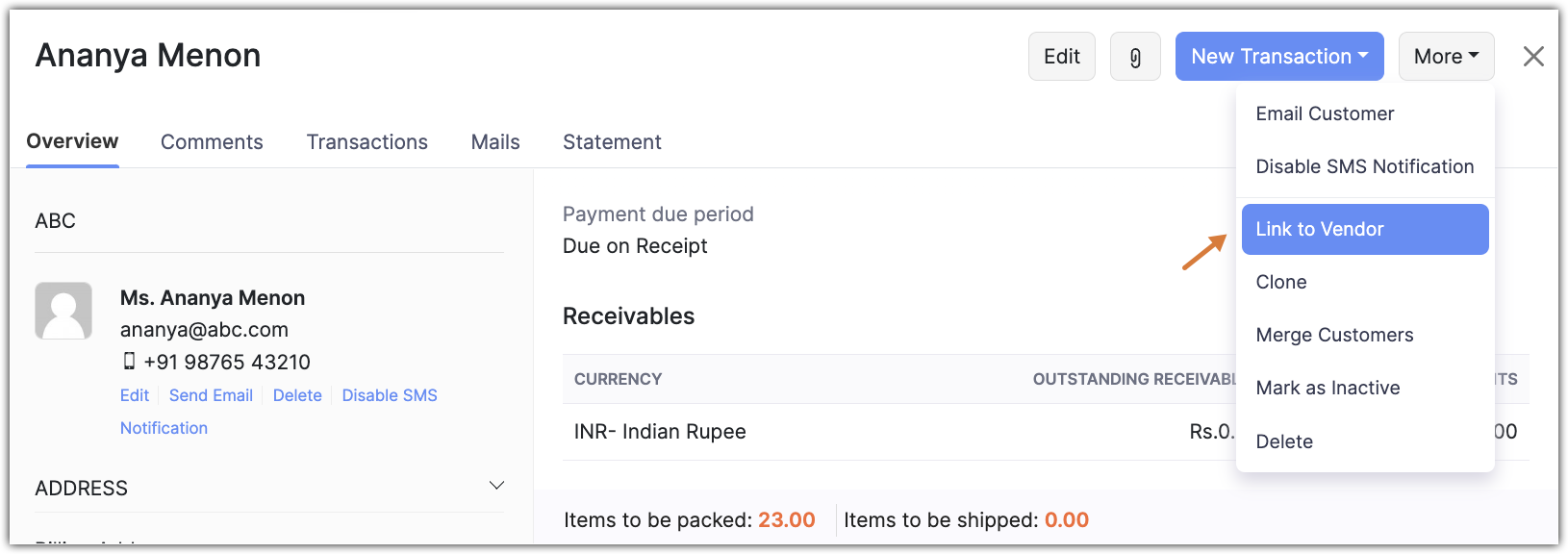This screenshot has height=554, width=1568.
Task: Click the Edit button in header
Action: tap(1061, 57)
